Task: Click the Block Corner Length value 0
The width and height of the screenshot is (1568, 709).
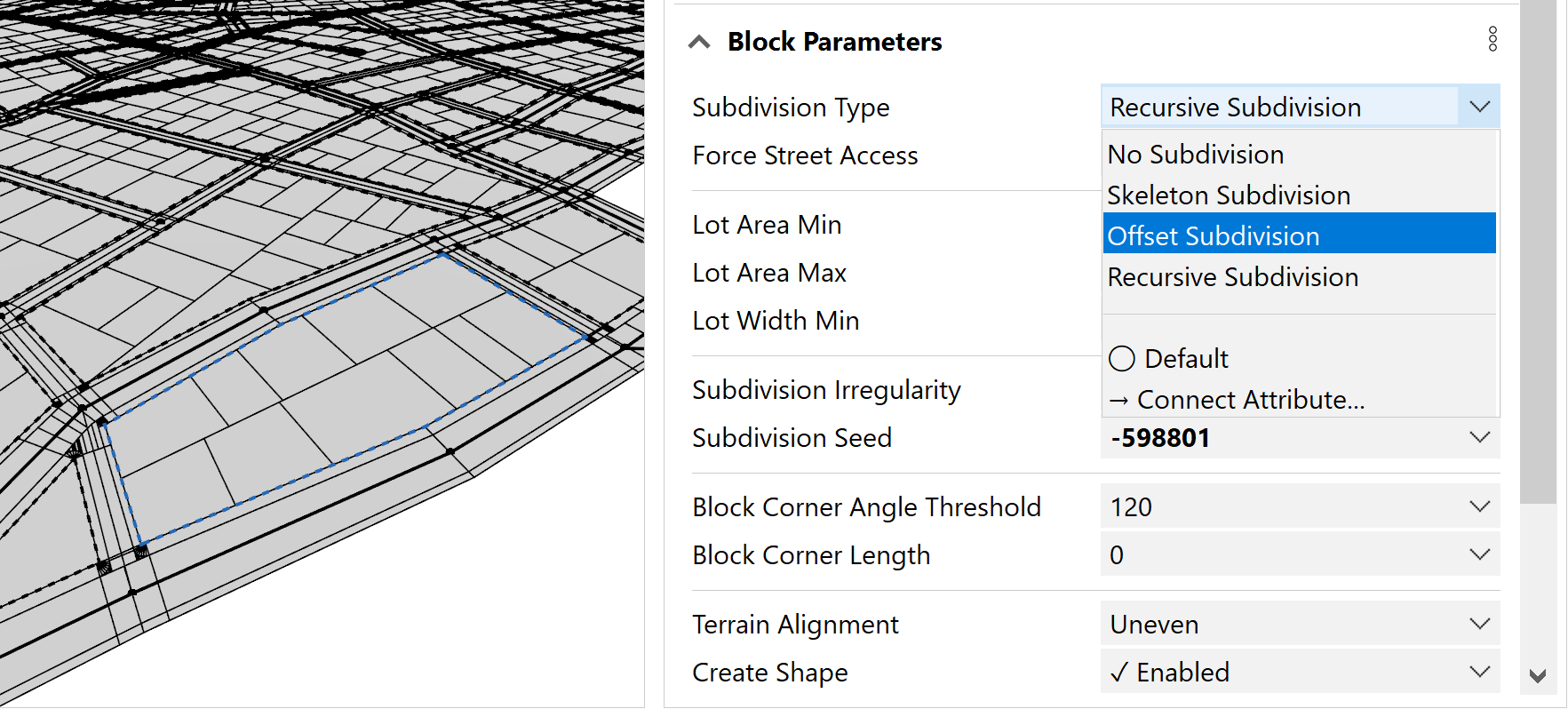Action: (1117, 554)
